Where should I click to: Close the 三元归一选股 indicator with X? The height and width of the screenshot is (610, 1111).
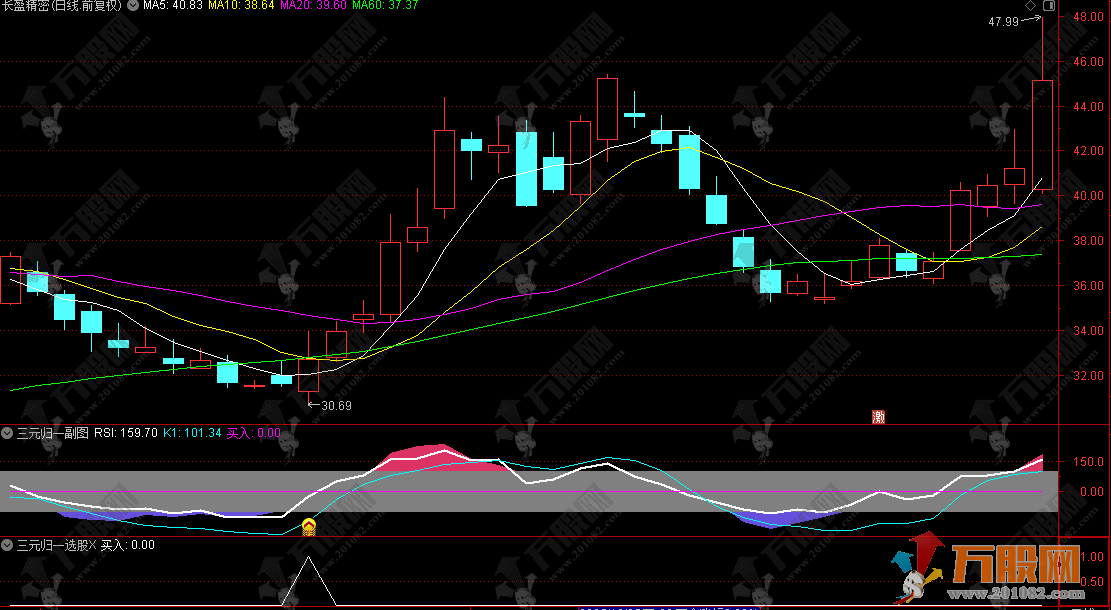point(92,545)
